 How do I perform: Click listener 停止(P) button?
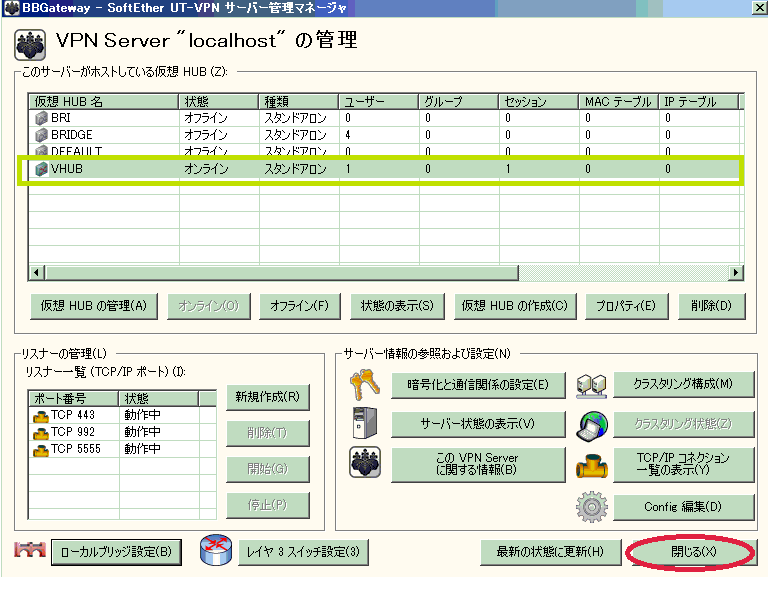[x=267, y=505]
